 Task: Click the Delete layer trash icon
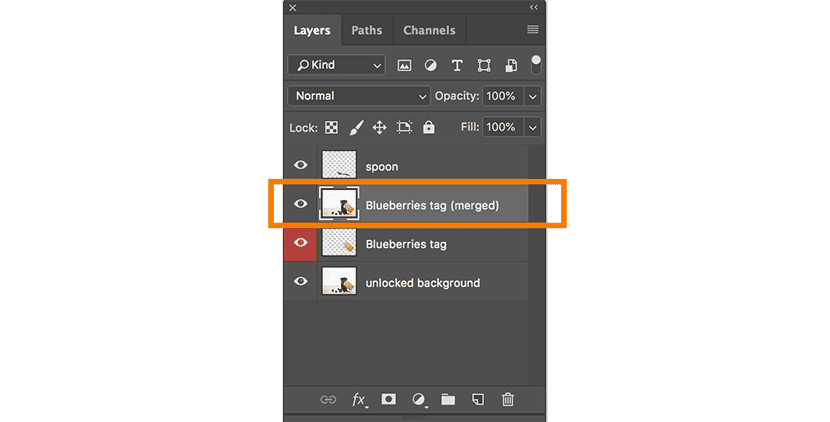pyautogui.click(x=508, y=399)
